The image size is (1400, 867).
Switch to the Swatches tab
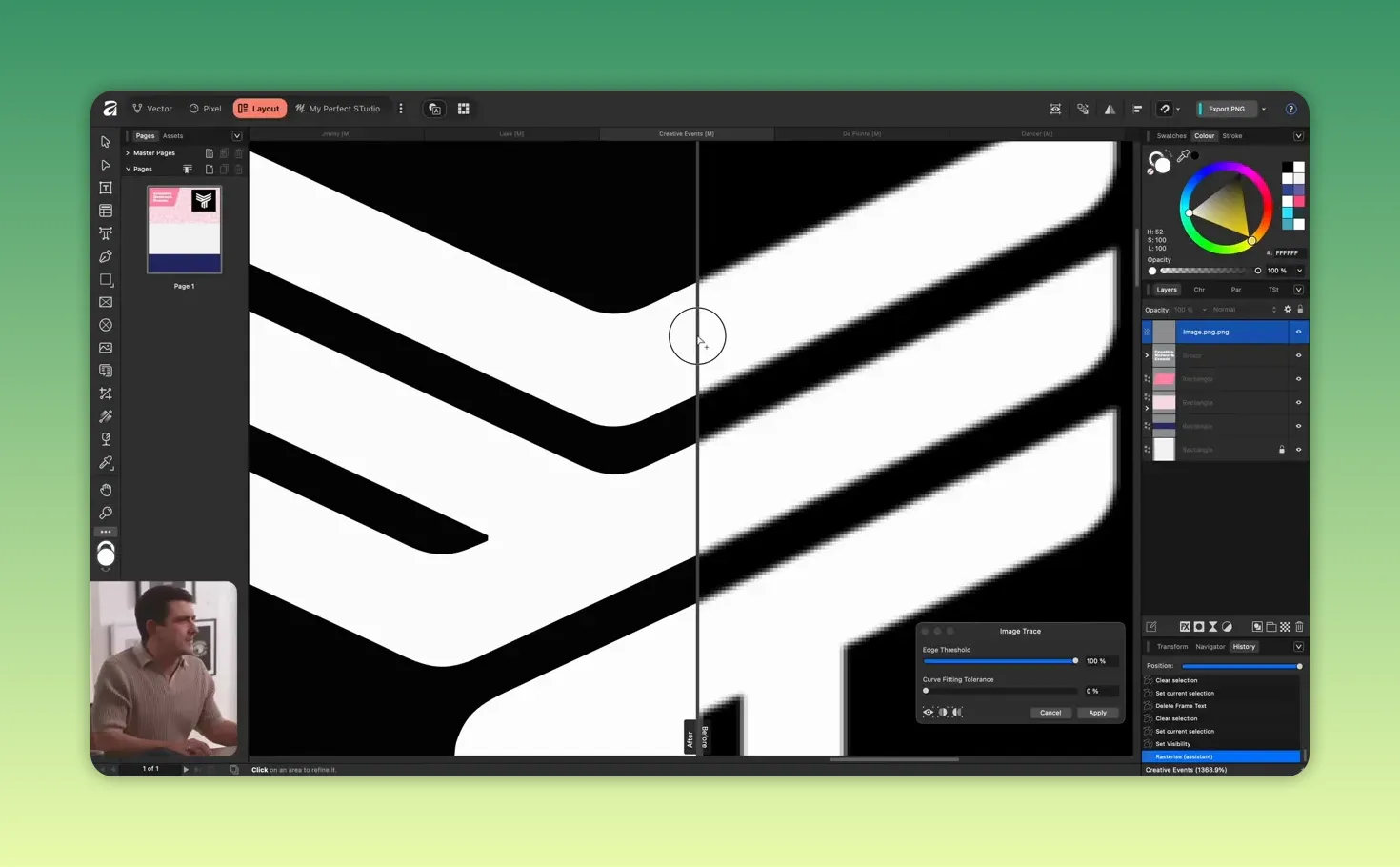tap(1171, 136)
